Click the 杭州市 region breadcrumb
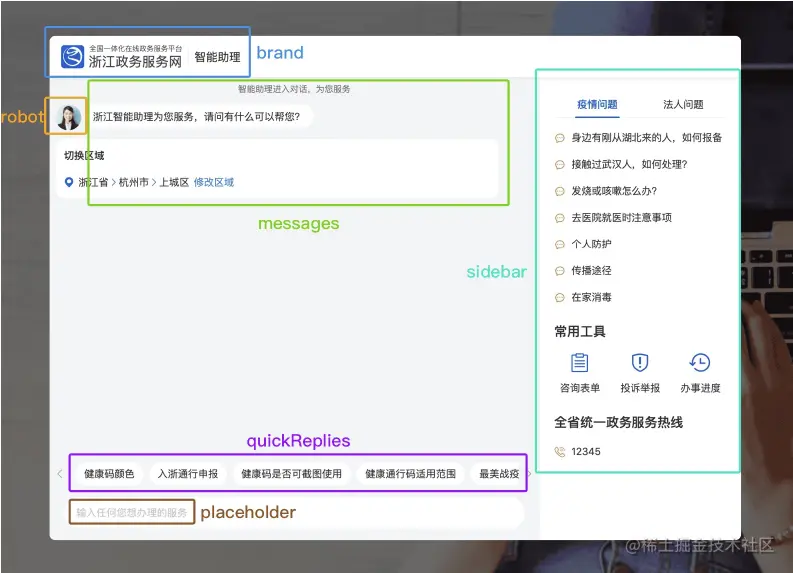The height and width of the screenshot is (573, 793). pos(134,182)
